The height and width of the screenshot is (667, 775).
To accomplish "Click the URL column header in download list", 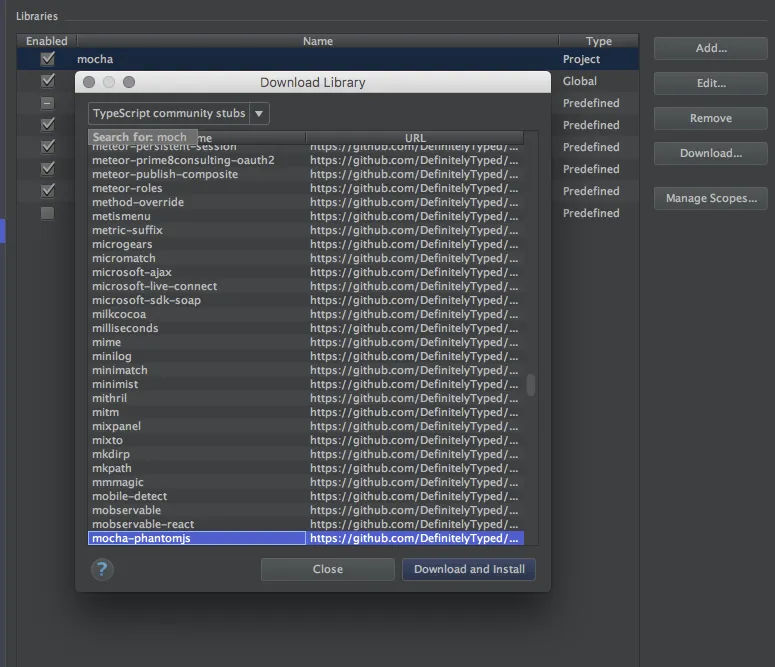I will [415, 138].
